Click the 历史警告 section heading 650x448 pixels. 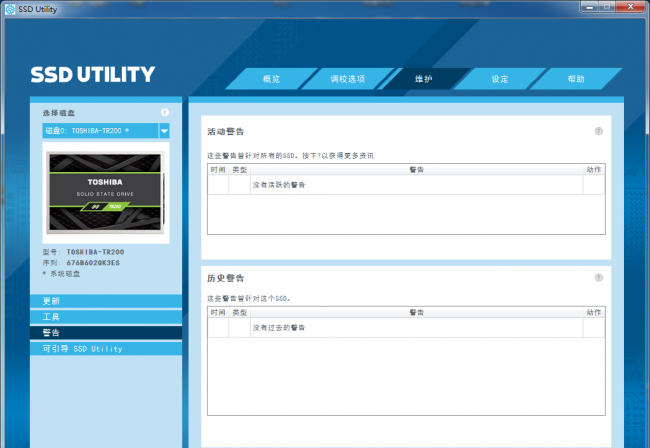[x=226, y=278]
